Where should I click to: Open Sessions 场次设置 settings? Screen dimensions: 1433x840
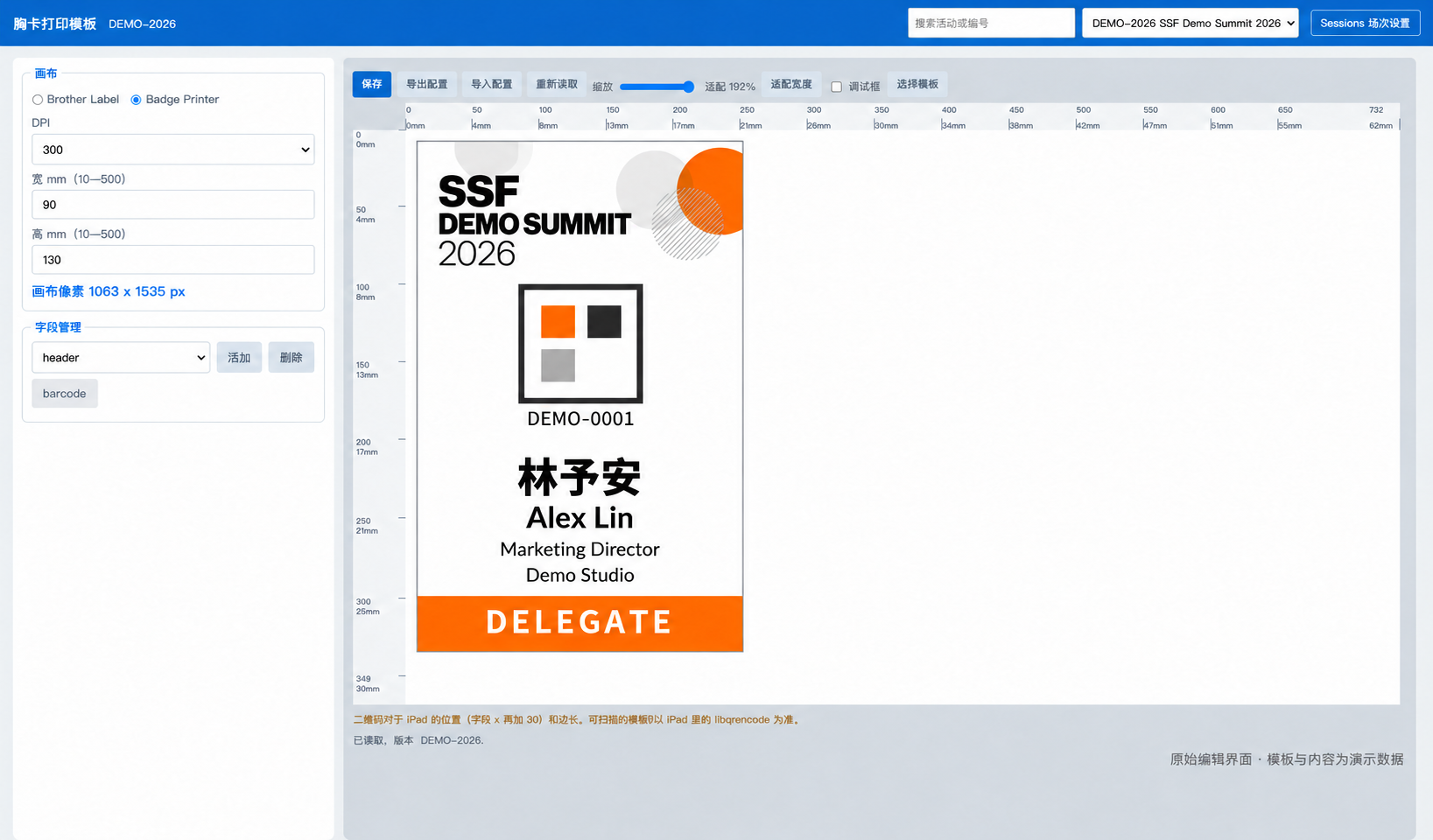tap(1365, 24)
